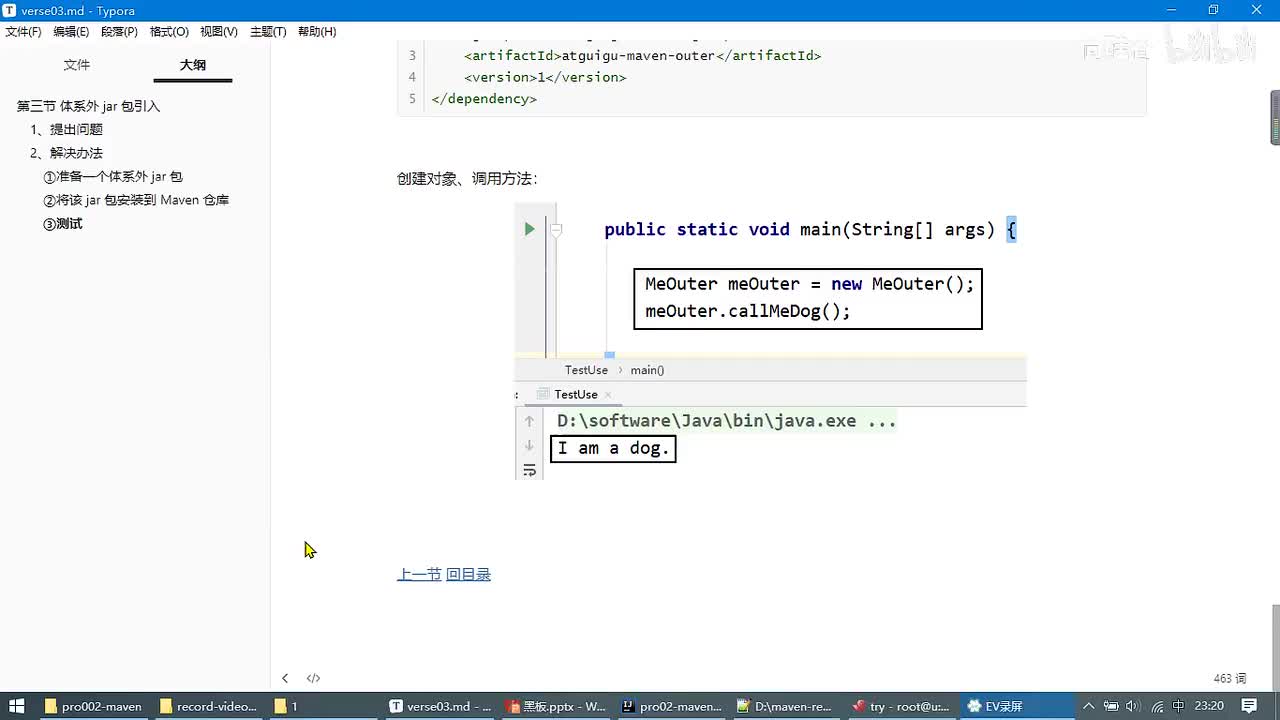Image resolution: width=1280 pixels, height=720 pixels.
Task: Open record-video folder in taskbar
Action: (x=209, y=706)
